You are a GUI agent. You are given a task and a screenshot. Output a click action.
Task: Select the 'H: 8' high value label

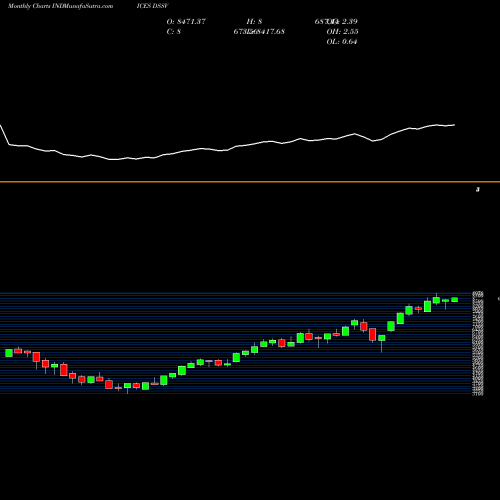click(254, 21)
